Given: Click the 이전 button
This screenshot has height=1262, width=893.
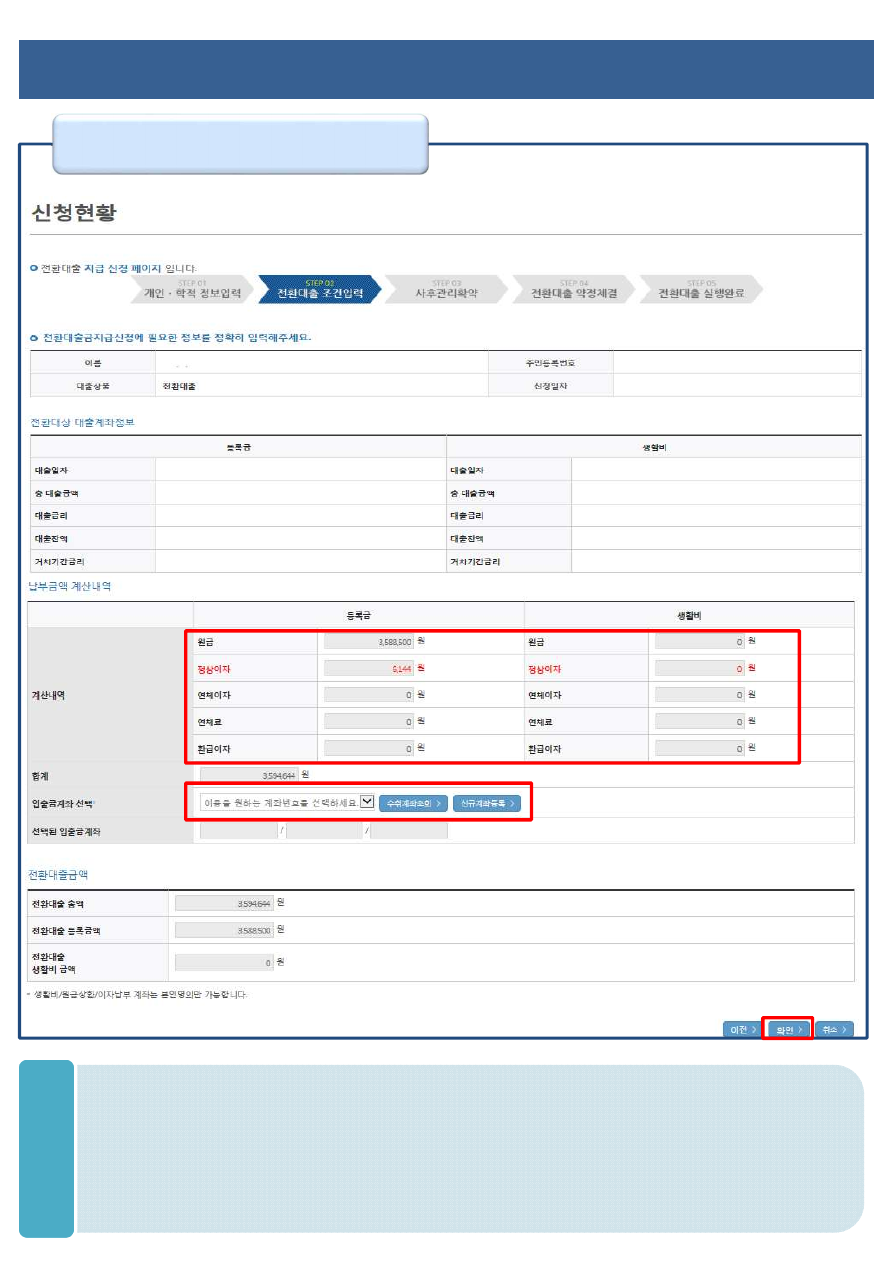Looking at the screenshot, I should [742, 1029].
